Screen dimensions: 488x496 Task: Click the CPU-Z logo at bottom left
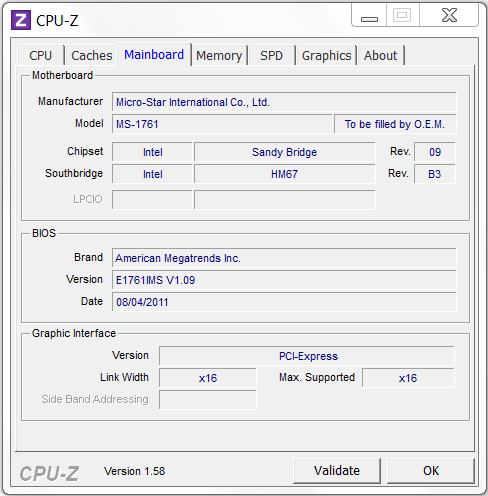49,473
